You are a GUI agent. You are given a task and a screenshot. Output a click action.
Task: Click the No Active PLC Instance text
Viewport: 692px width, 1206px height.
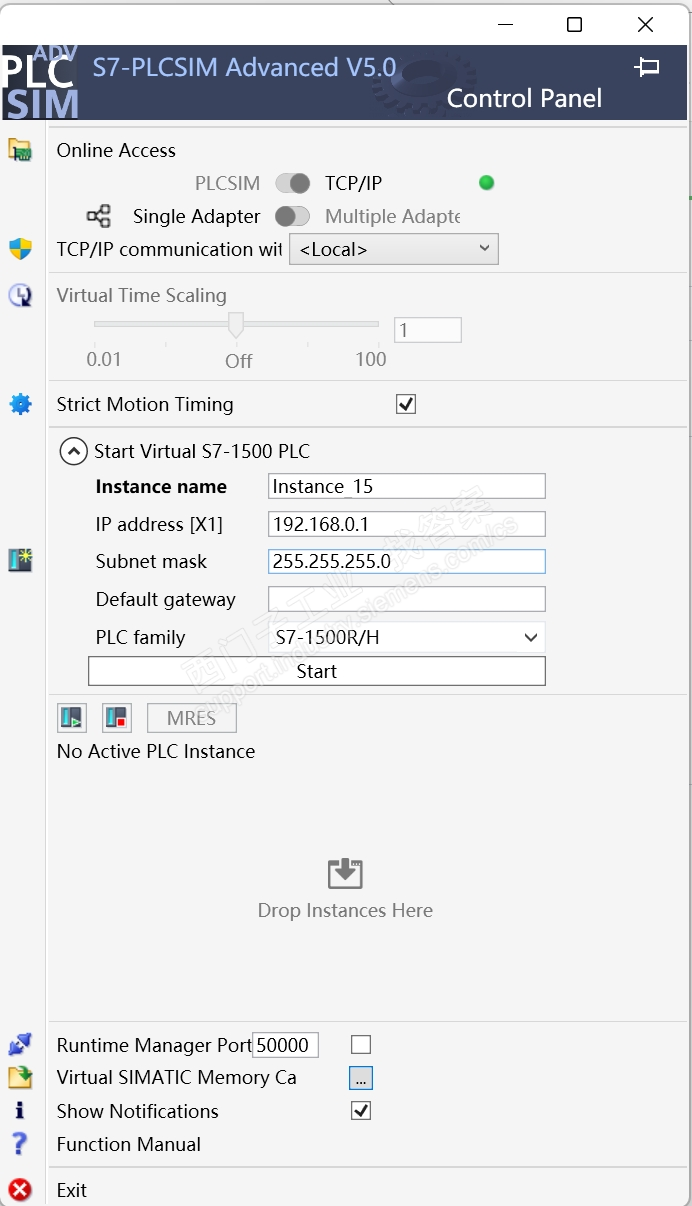click(x=156, y=751)
